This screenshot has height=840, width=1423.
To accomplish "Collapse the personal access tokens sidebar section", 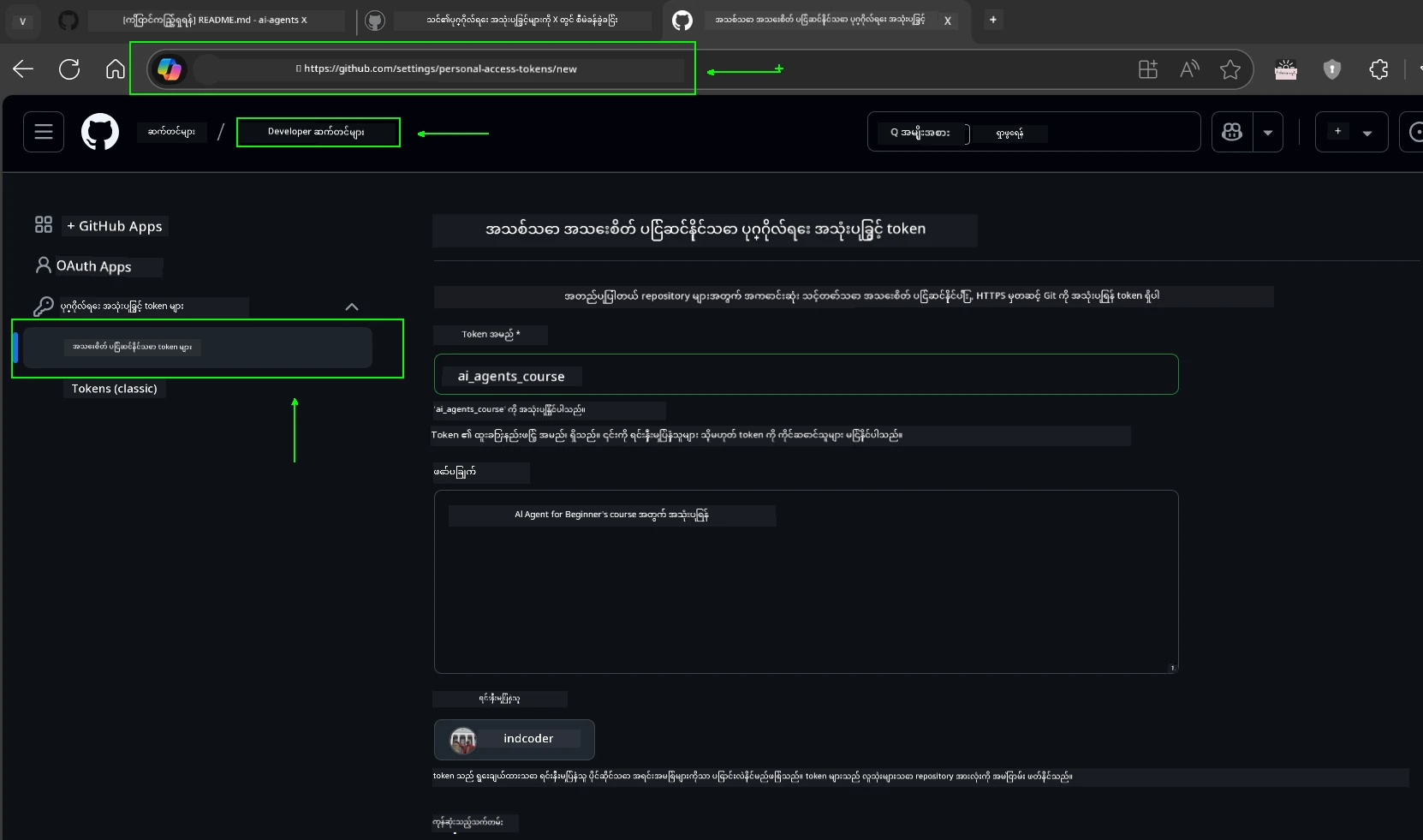I will 352,307.
